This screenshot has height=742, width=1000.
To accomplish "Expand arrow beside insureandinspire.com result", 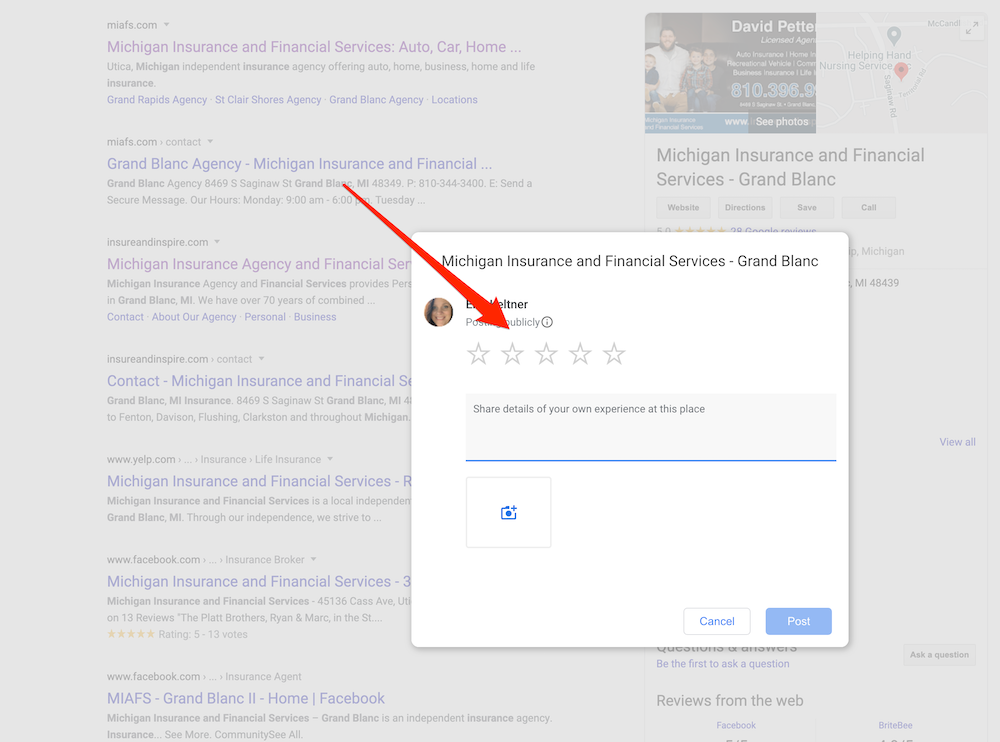I will (x=217, y=242).
